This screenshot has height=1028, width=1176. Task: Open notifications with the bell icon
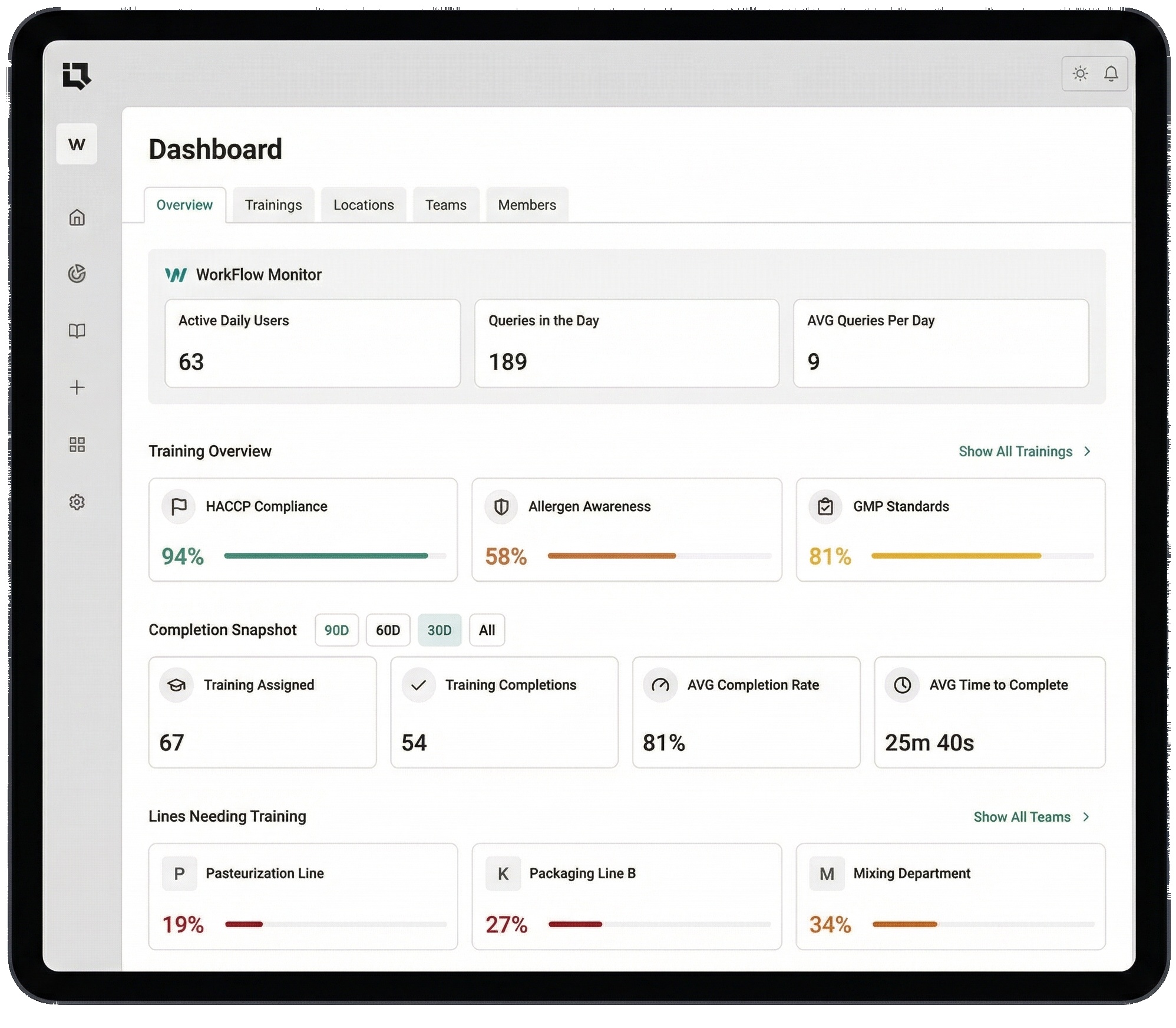click(x=1112, y=74)
